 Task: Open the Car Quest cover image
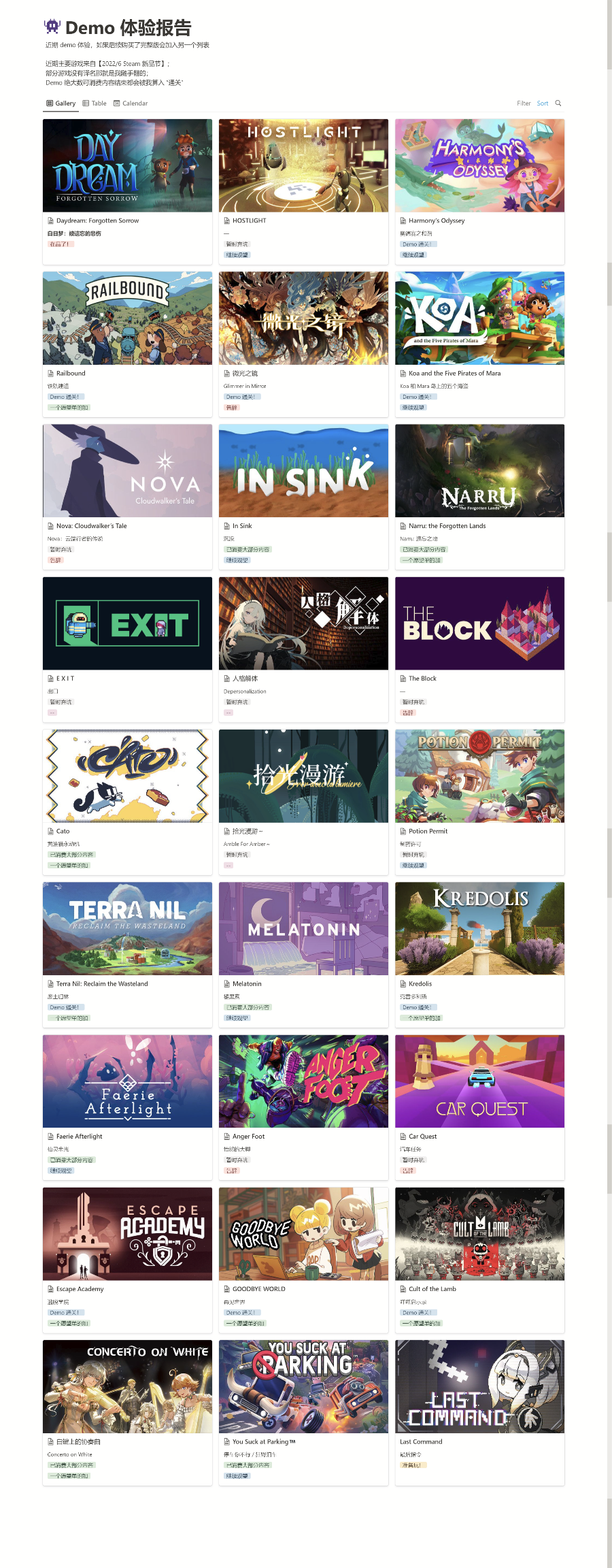[479, 1081]
